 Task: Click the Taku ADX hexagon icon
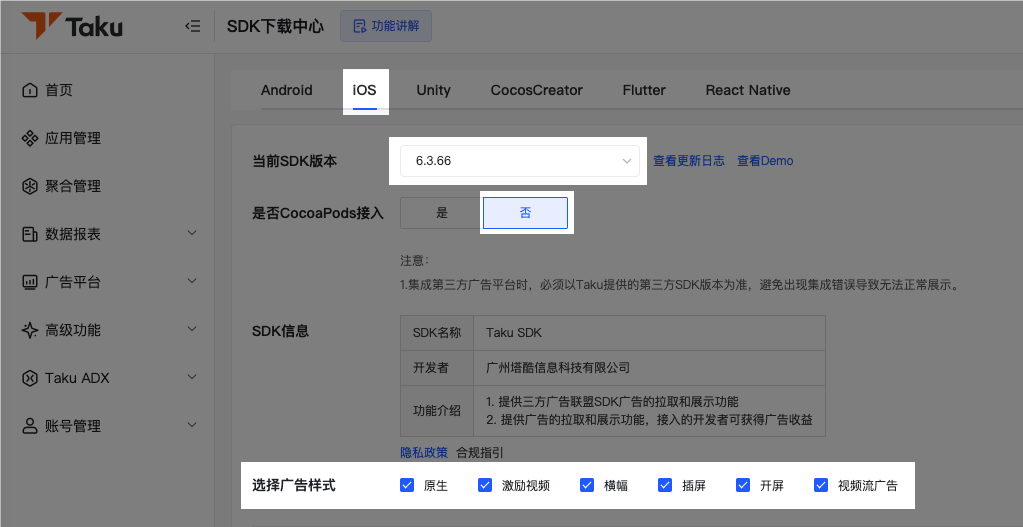tap(30, 378)
